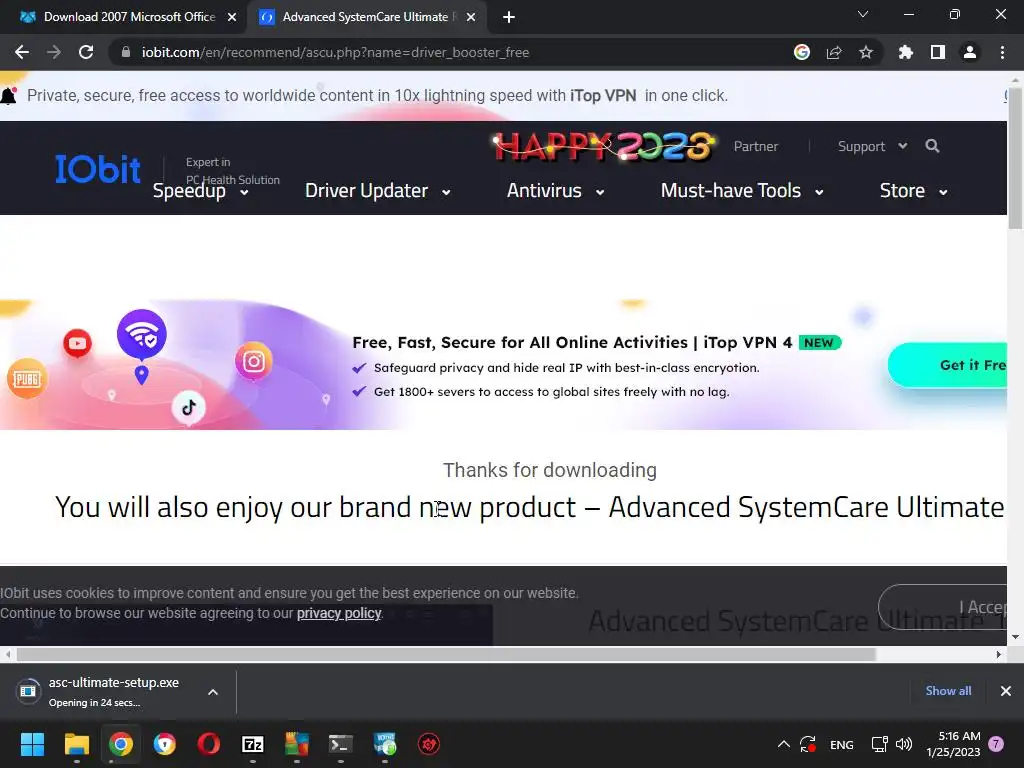The image size is (1024, 768).
Task: Click the Get it Free button
Action: click(x=948, y=365)
